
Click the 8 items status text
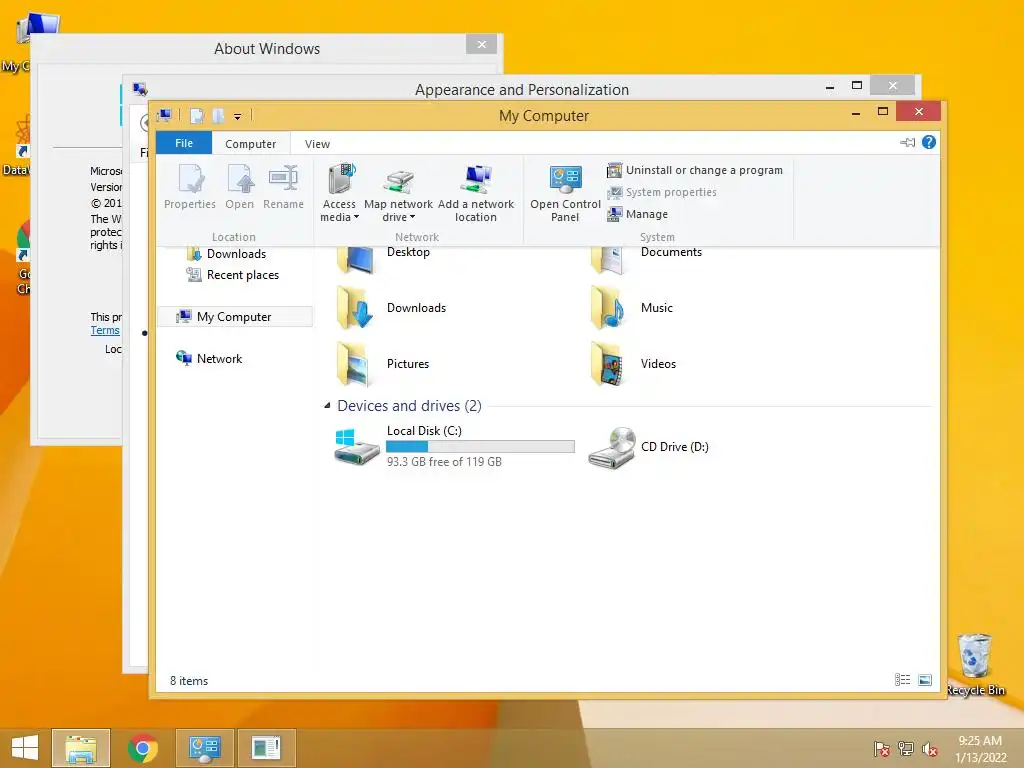coord(189,680)
